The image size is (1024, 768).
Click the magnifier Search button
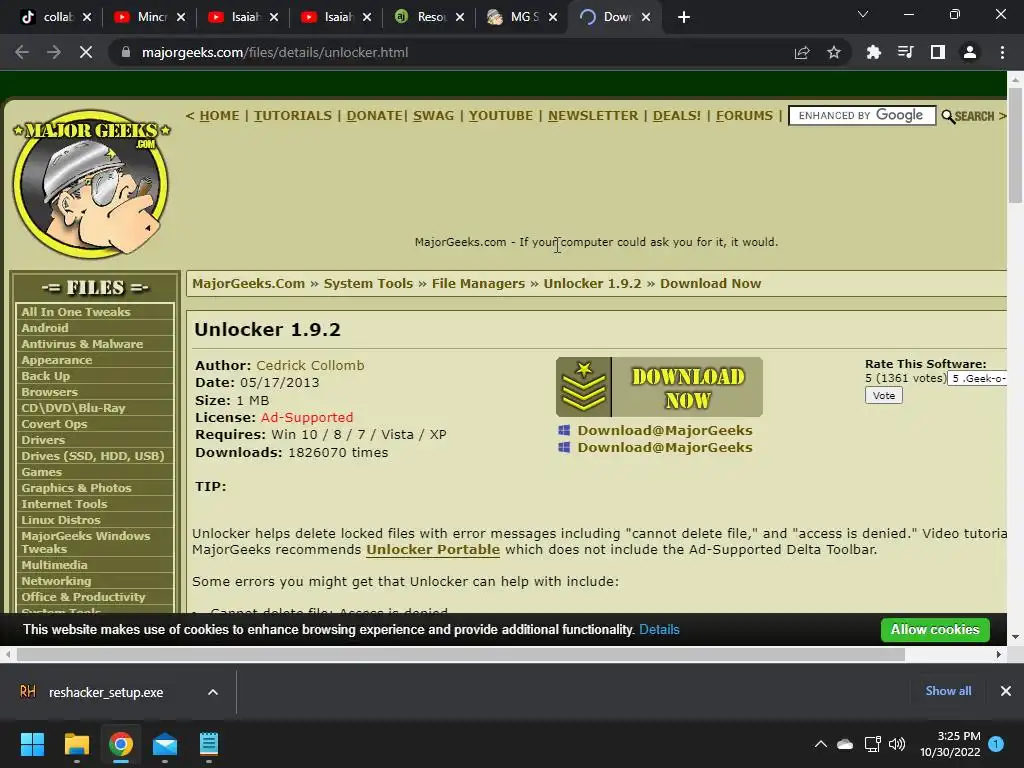point(968,116)
